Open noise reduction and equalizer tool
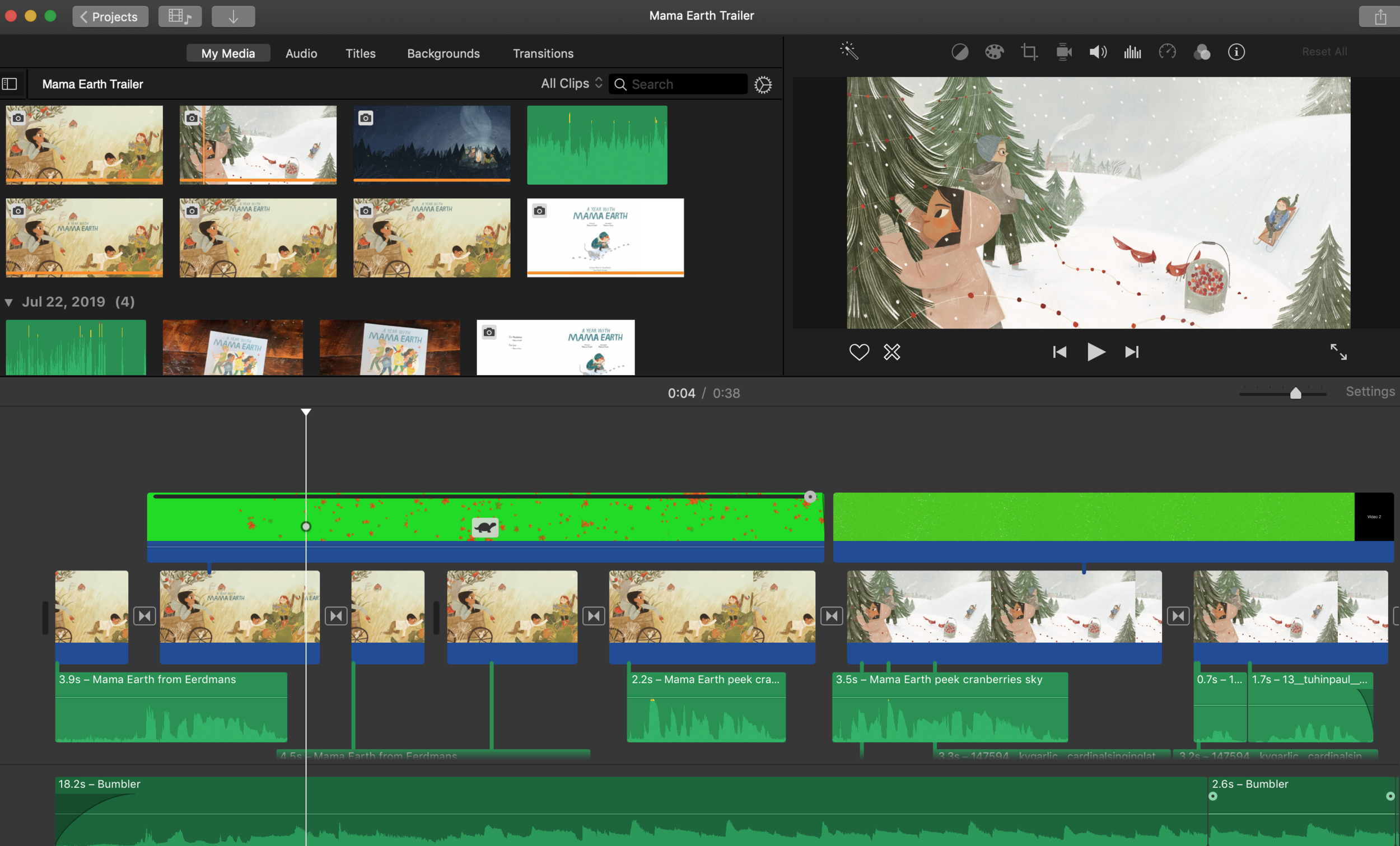1400x846 pixels. point(1132,52)
